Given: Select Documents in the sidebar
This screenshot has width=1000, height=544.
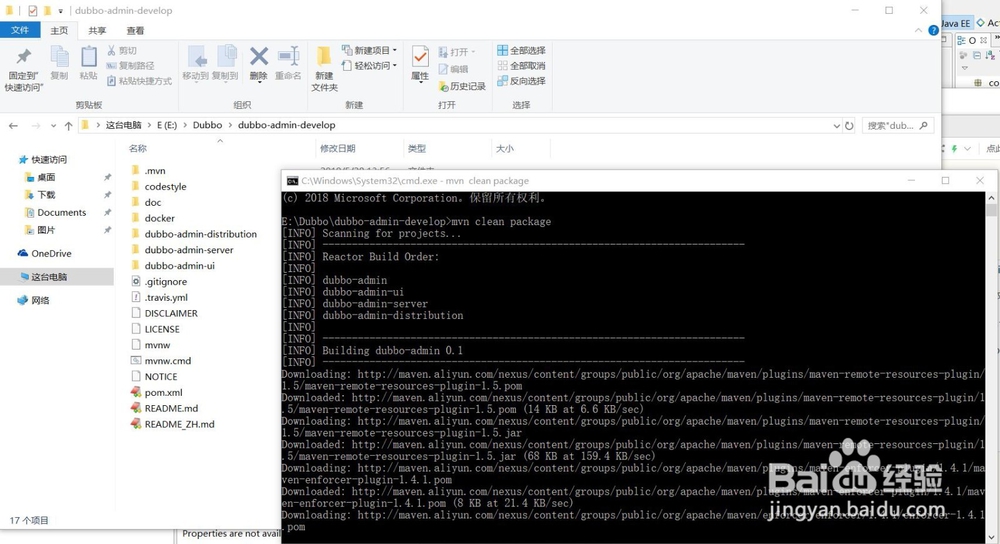Looking at the screenshot, I should pos(55,212).
